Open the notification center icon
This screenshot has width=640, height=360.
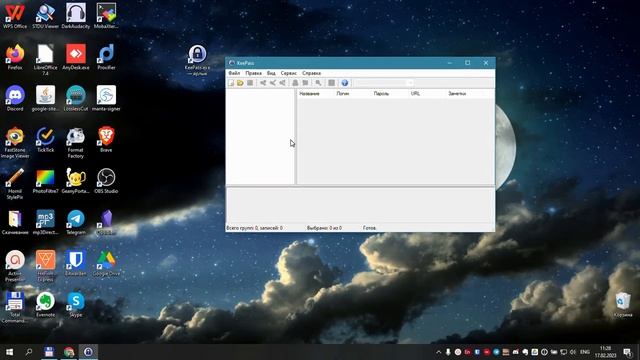point(628,352)
